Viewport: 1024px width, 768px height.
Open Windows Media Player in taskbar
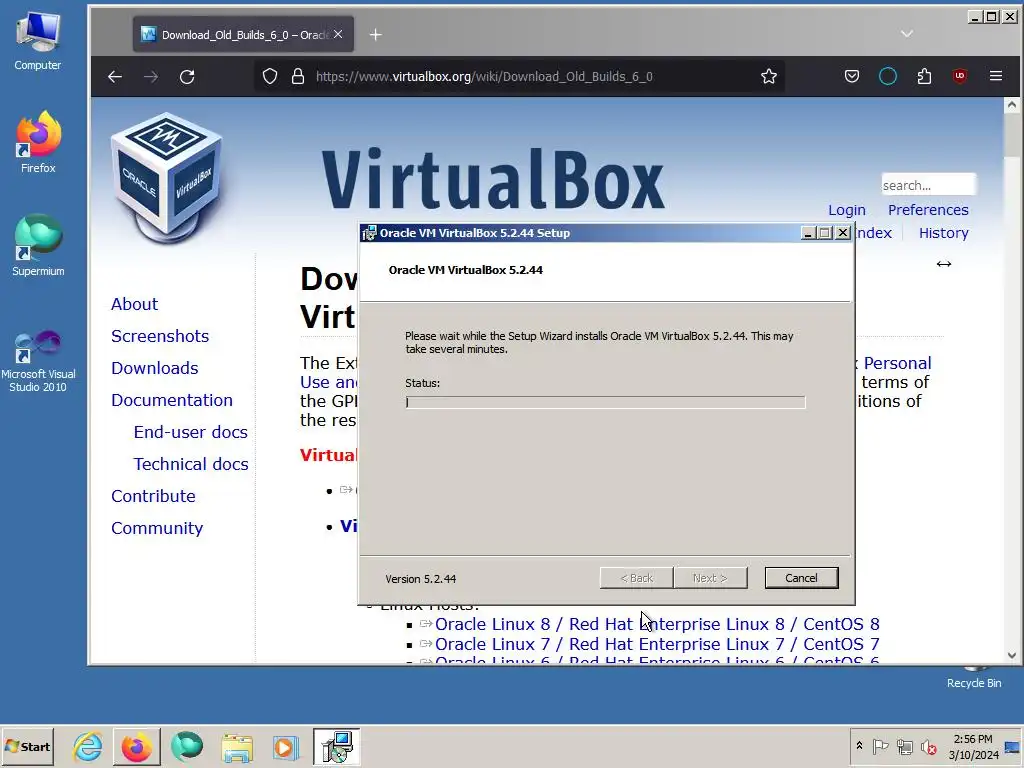[x=285, y=746]
